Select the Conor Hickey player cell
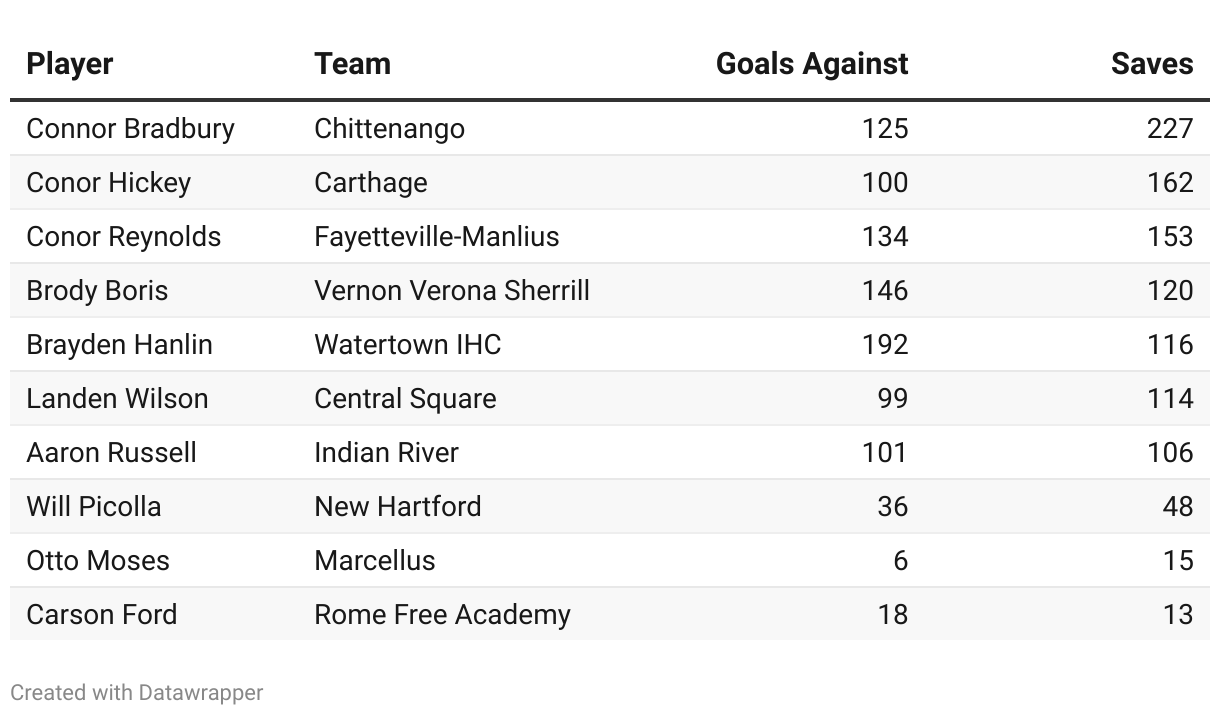The height and width of the screenshot is (716, 1220). (x=108, y=183)
